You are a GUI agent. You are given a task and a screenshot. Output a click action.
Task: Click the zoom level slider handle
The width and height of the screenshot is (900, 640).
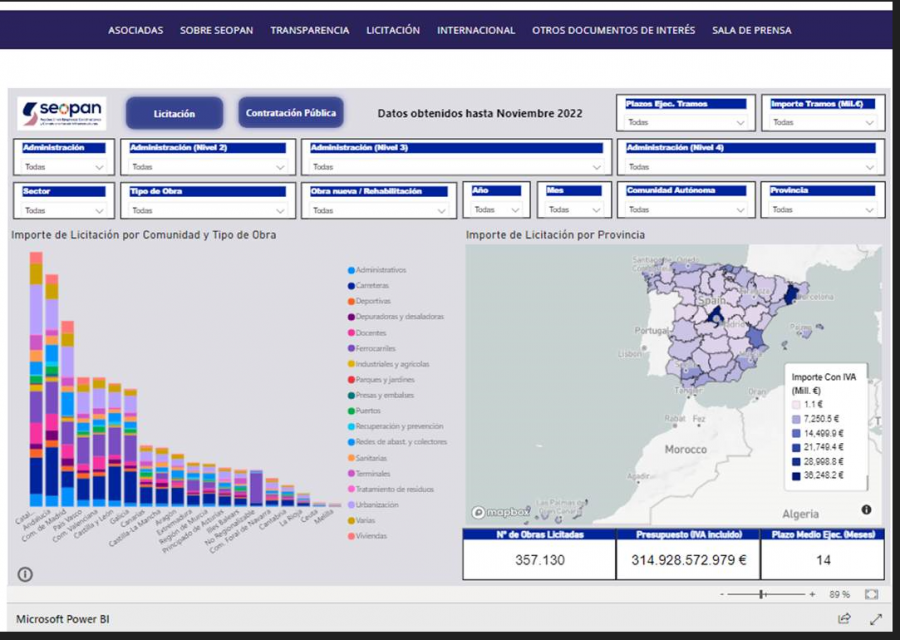point(762,595)
